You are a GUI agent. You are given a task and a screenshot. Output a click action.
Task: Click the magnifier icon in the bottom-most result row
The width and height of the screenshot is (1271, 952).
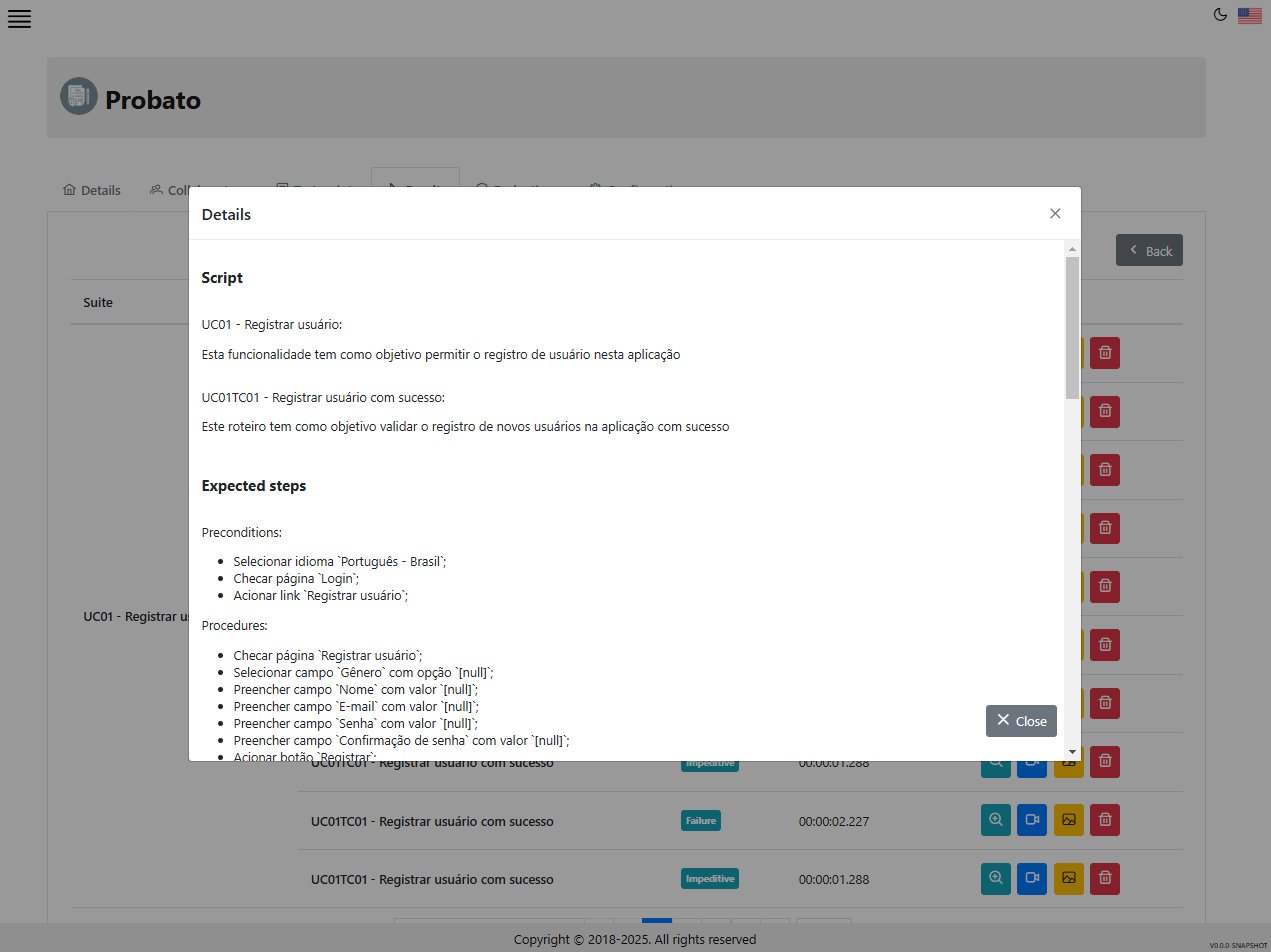(x=996, y=878)
